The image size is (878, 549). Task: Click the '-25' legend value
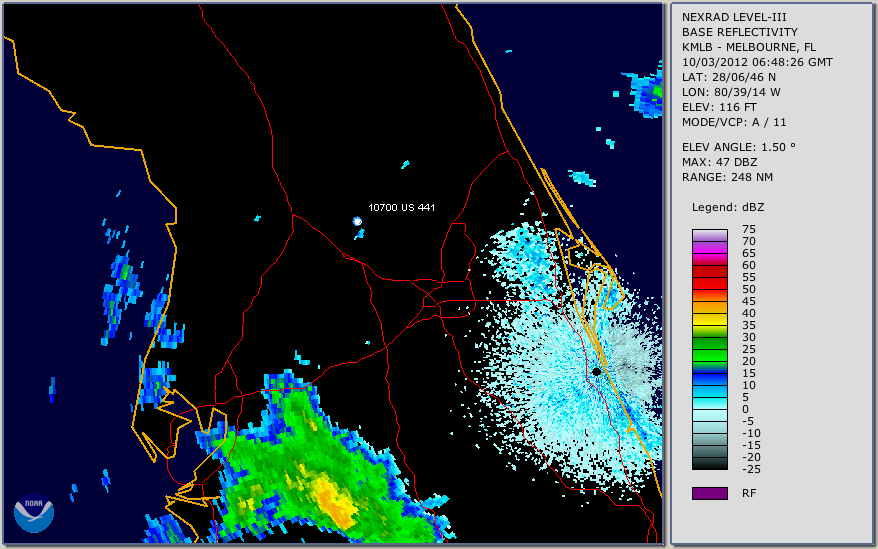point(751,469)
